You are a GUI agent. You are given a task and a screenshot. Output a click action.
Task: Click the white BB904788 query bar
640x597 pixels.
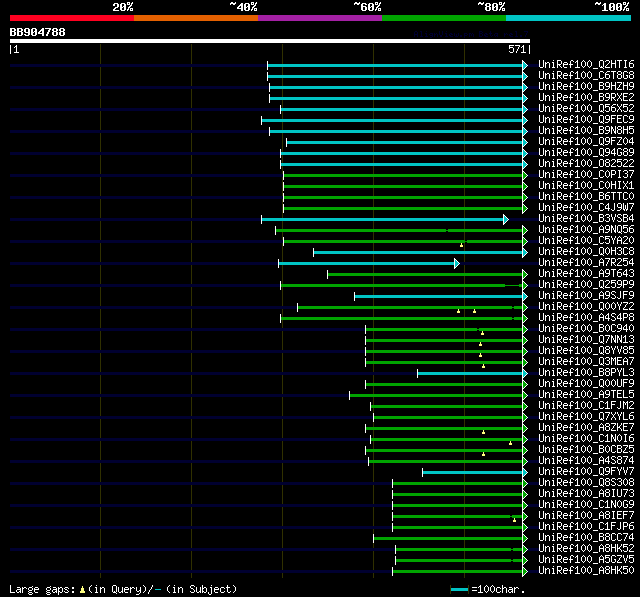pos(270,41)
